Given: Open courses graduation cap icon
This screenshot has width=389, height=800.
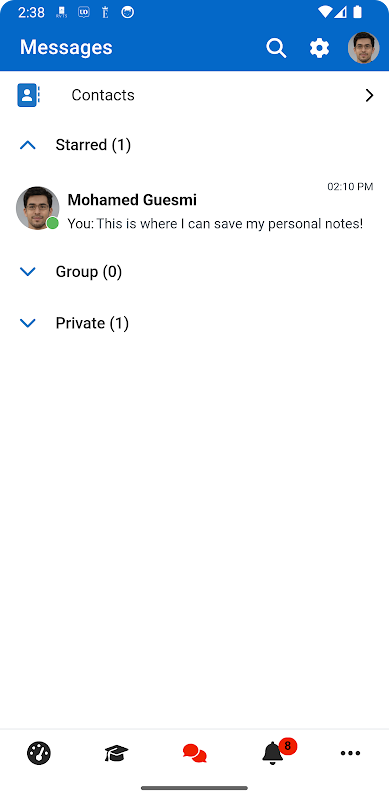Looking at the screenshot, I should click(116, 753).
